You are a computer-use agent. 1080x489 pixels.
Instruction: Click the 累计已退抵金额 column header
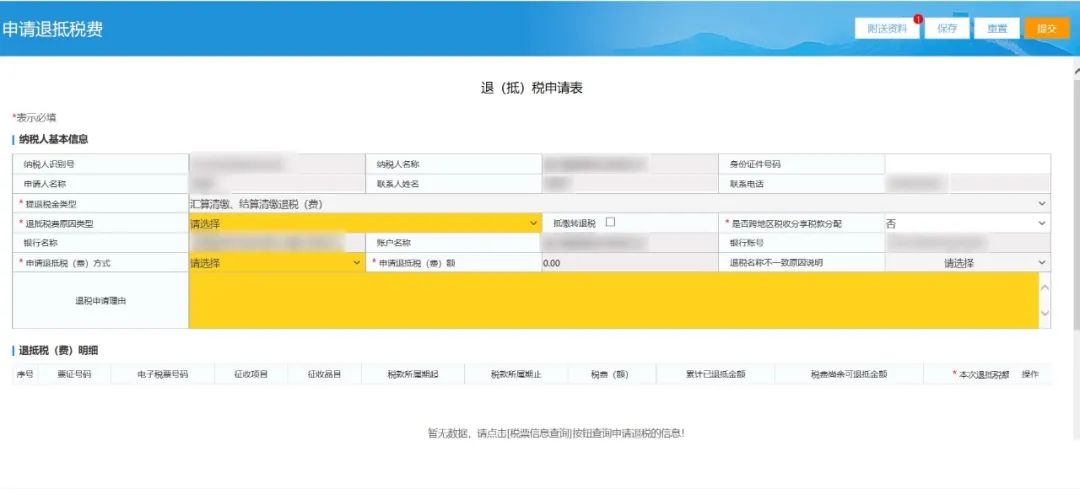(715, 374)
